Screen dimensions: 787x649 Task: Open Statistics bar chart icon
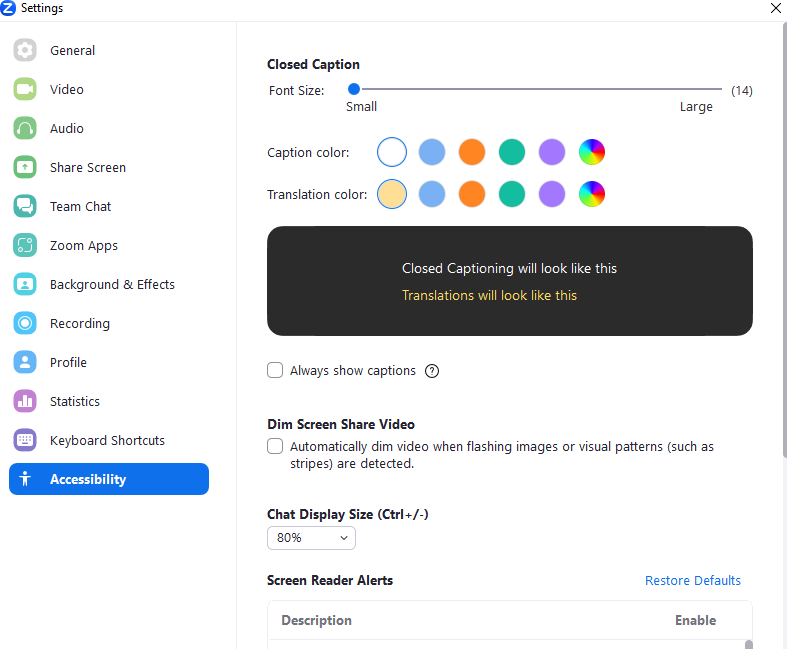pyautogui.click(x=25, y=402)
